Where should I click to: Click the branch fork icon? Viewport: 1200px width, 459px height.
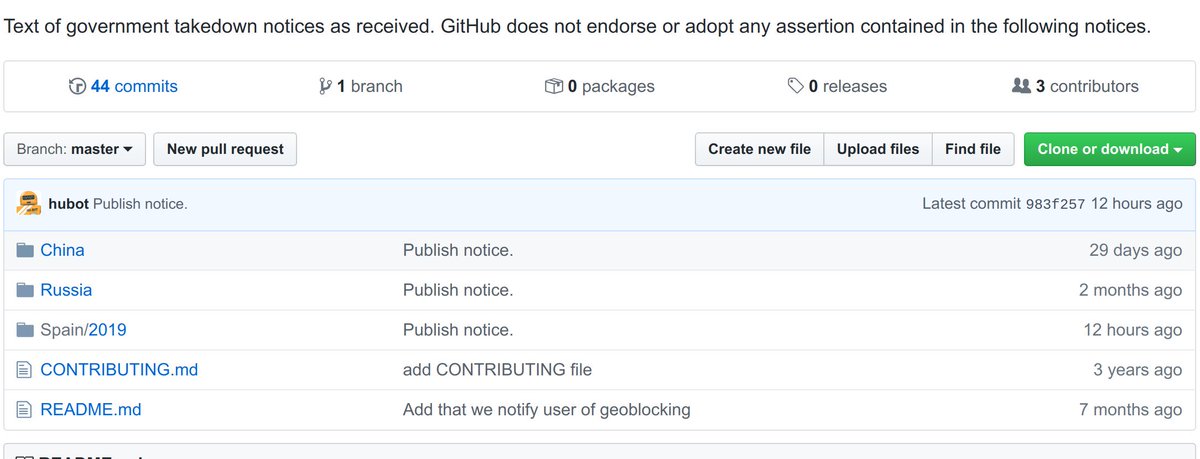point(324,87)
